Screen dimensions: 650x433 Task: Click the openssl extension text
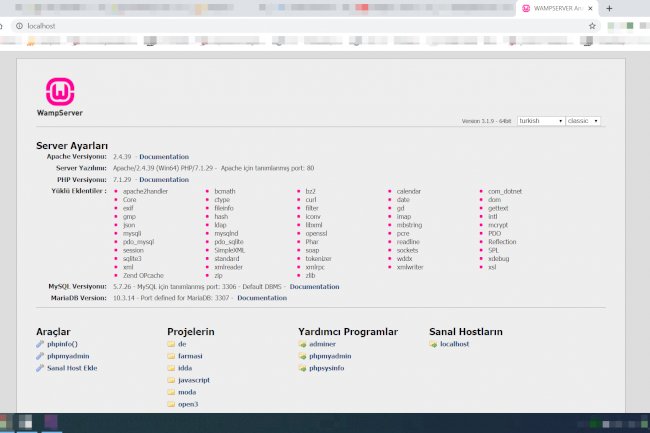click(316, 233)
